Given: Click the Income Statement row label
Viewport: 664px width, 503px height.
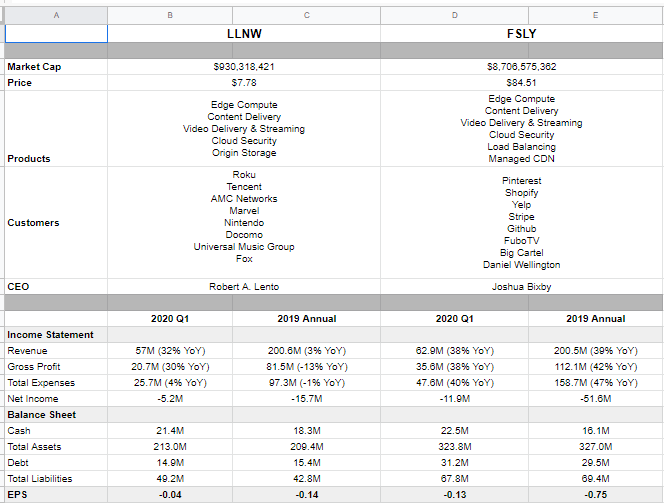Looking at the screenshot, I should click(51, 335).
